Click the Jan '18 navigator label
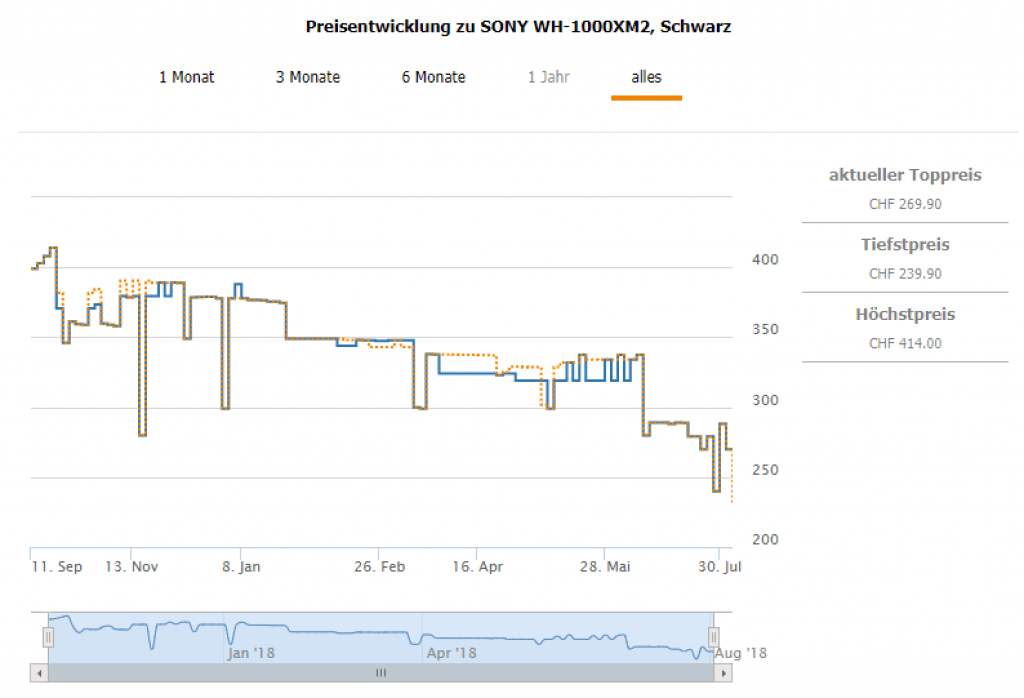 click(251, 653)
